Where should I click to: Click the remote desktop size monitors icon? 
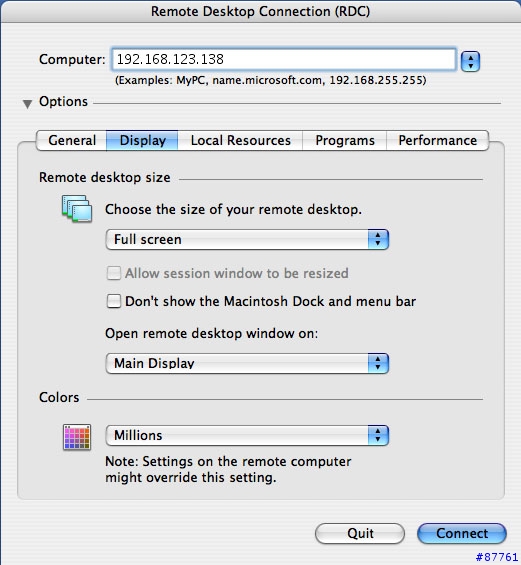tap(77, 208)
